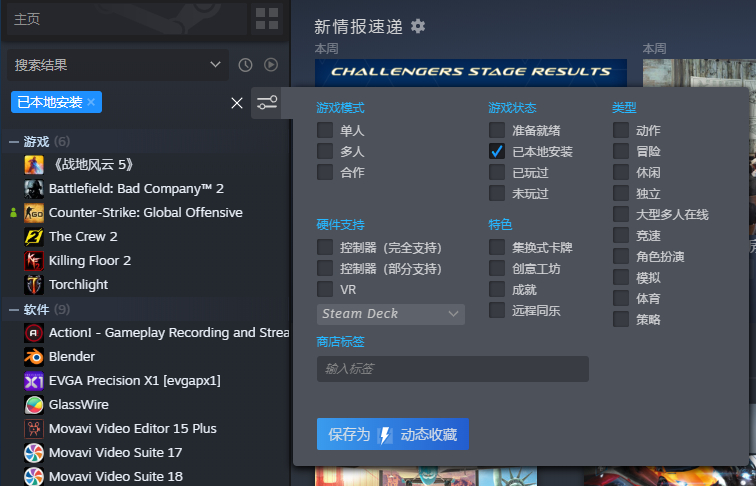
Task: Open the Steam Deck compatibility dropdown
Action: click(x=391, y=314)
